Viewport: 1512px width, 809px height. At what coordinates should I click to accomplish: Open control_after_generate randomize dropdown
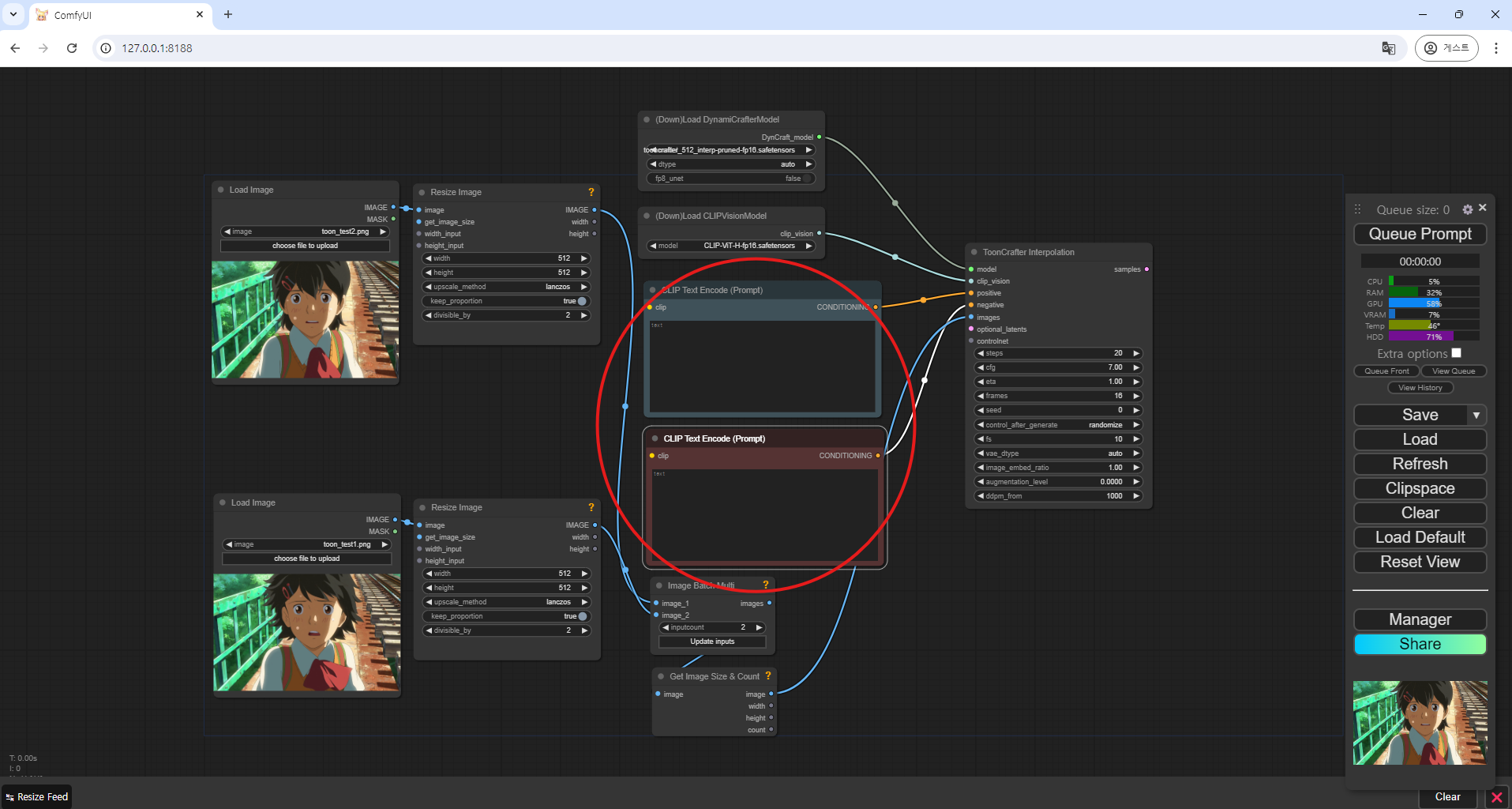click(1059, 425)
